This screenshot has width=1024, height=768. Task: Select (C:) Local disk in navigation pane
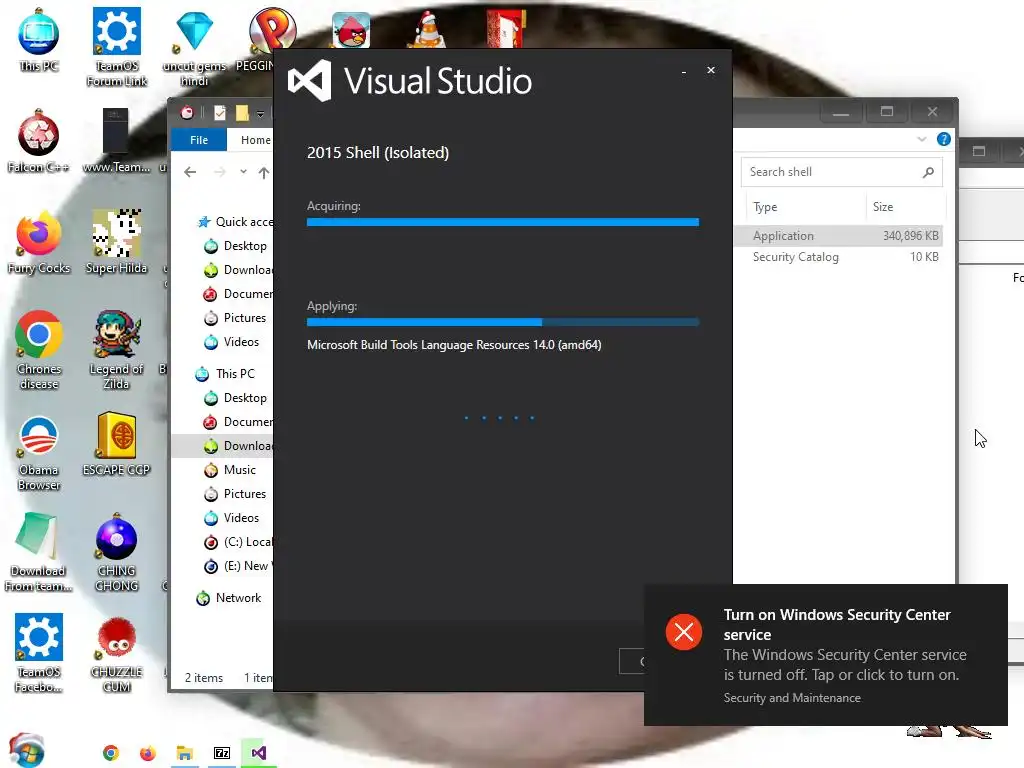(x=238, y=542)
